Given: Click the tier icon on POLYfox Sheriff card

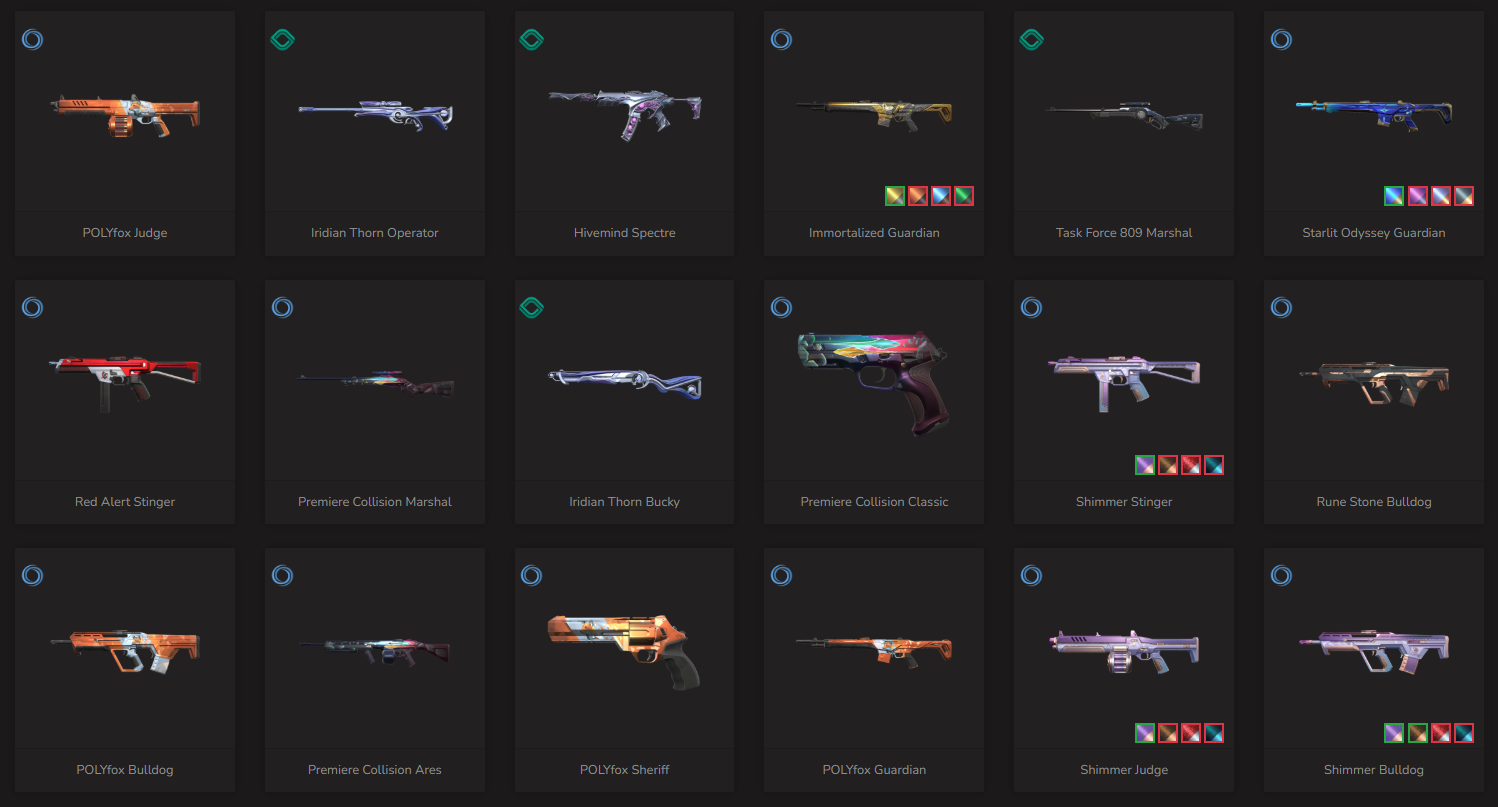Looking at the screenshot, I should pyautogui.click(x=532, y=575).
